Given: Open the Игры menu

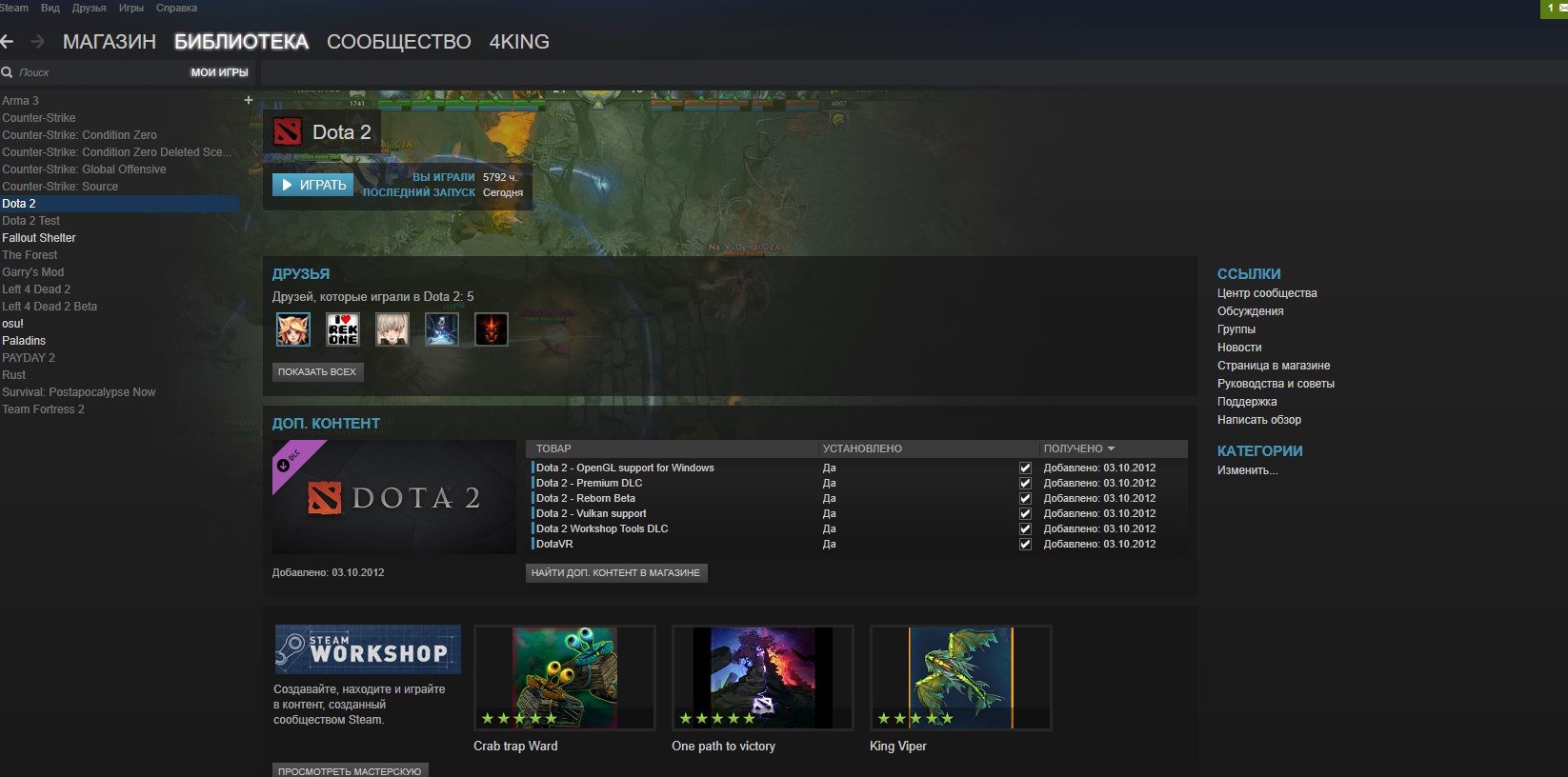Looking at the screenshot, I should pos(131,8).
